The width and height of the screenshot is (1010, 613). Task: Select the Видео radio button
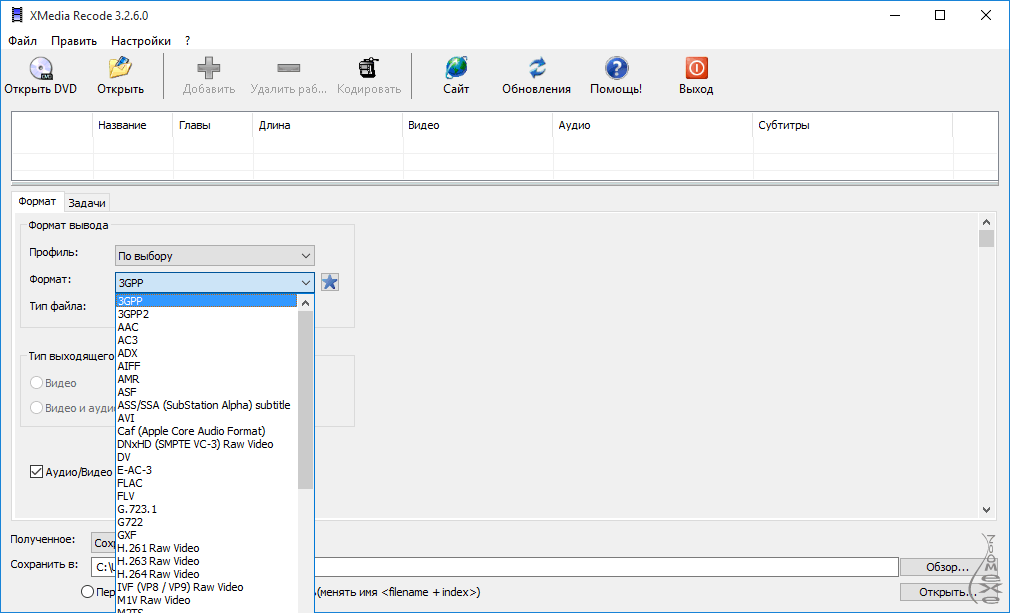pyautogui.click(x=36, y=382)
